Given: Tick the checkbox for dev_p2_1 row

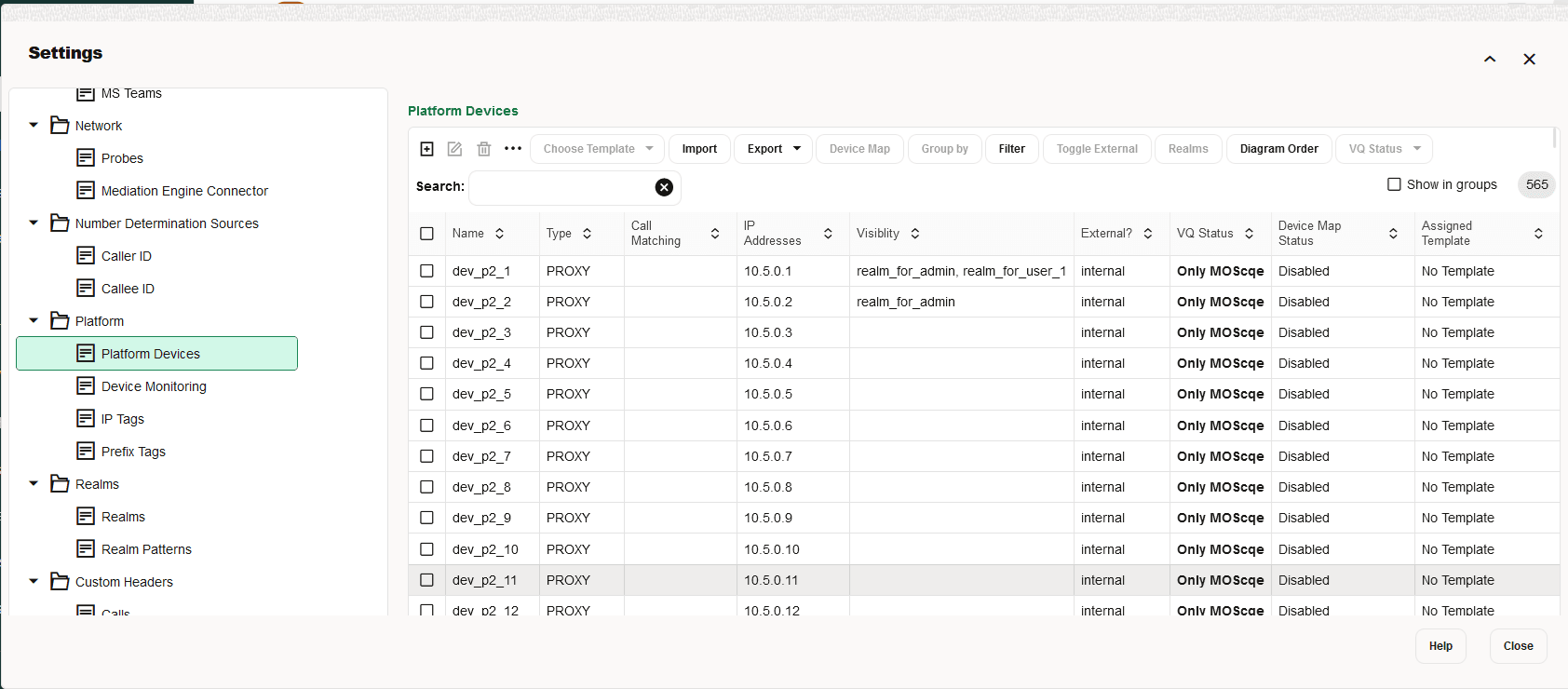Looking at the screenshot, I should 426,271.
